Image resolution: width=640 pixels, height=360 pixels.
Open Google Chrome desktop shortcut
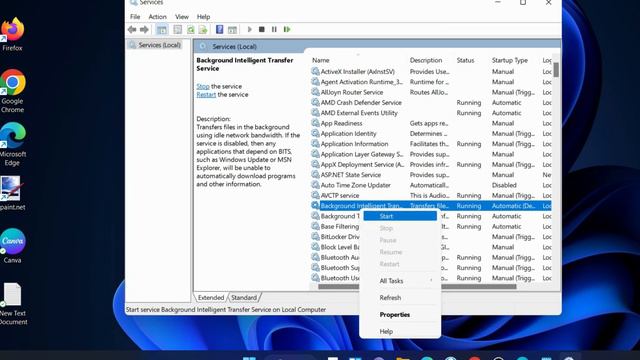tap(12, 91)
